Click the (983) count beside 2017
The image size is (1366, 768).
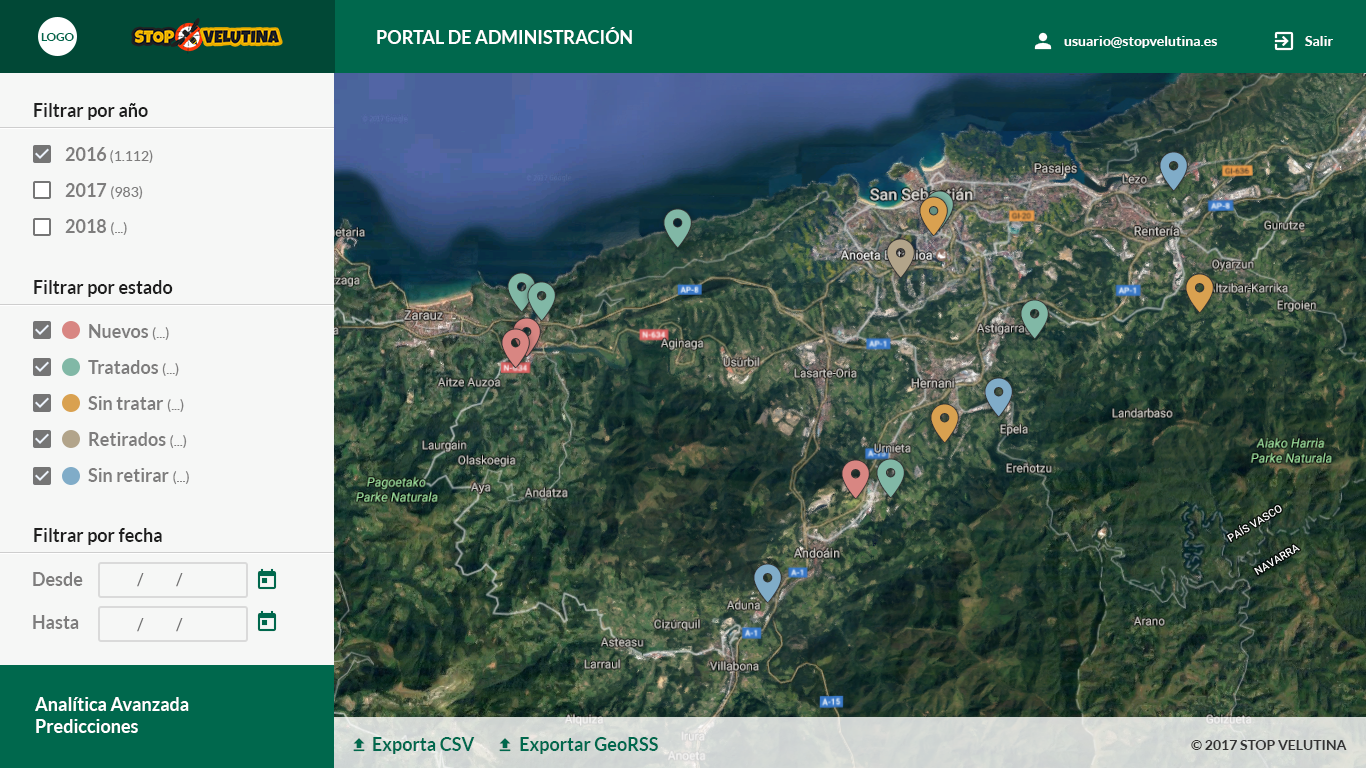tap(125, 192)
